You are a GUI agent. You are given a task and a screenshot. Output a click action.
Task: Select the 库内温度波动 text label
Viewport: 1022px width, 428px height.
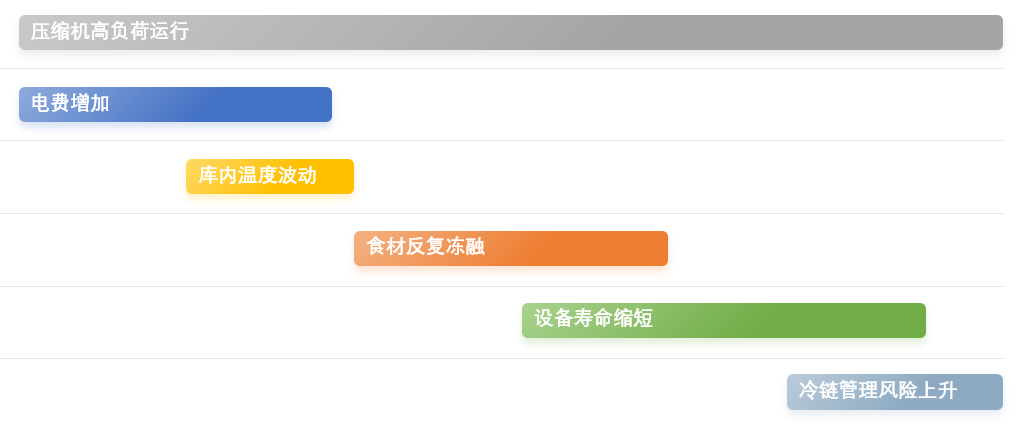point(257,175)
